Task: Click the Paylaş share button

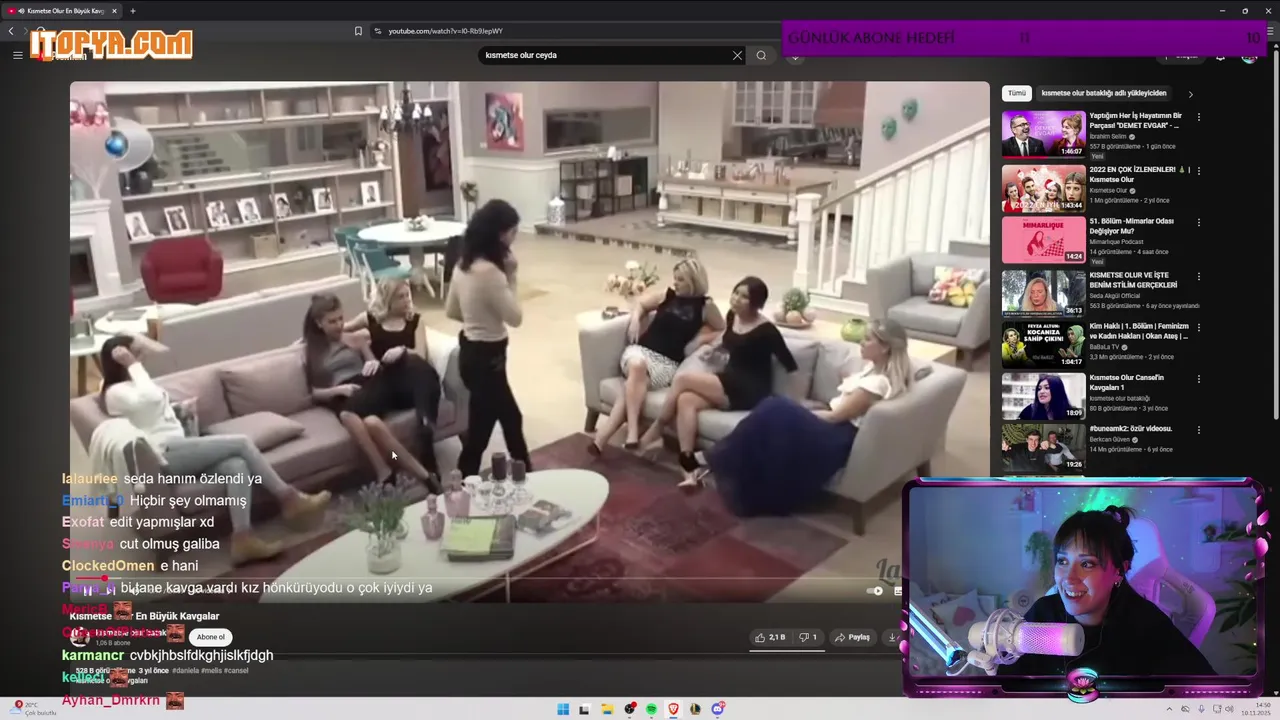Action: pyautogui.click(x=852, y=637)
